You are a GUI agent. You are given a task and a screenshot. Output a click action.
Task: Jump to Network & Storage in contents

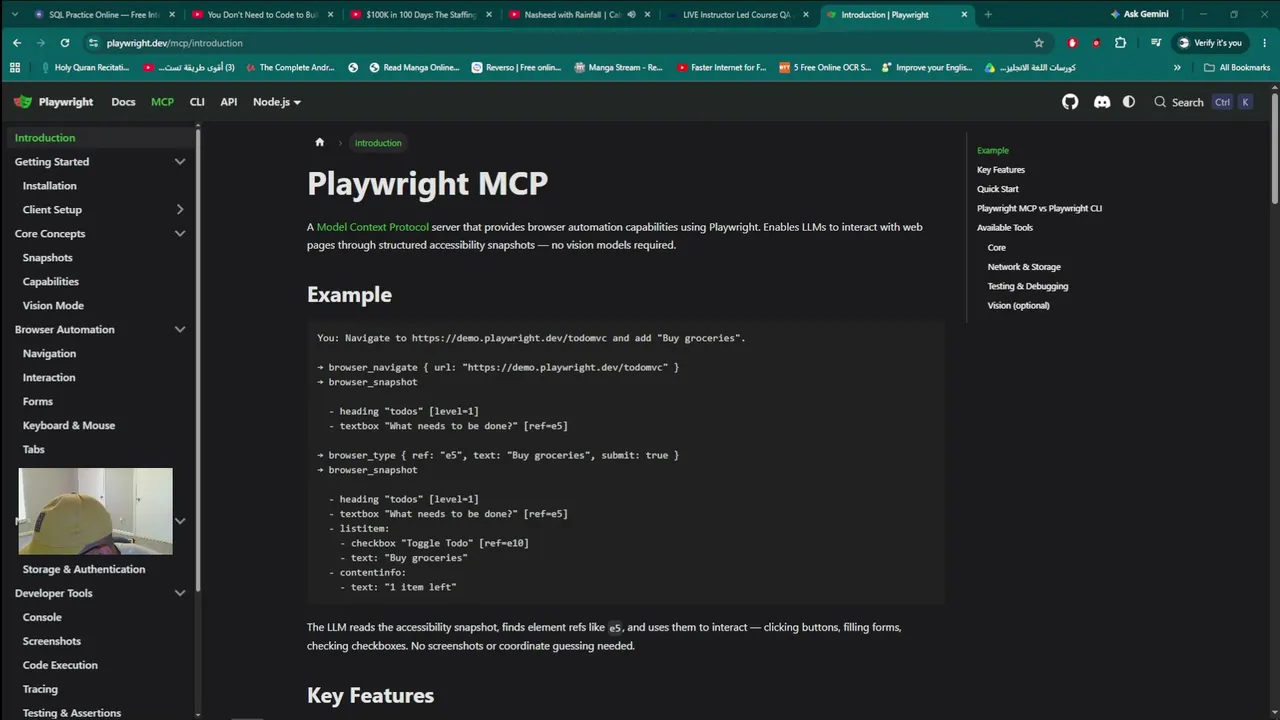1024,267
